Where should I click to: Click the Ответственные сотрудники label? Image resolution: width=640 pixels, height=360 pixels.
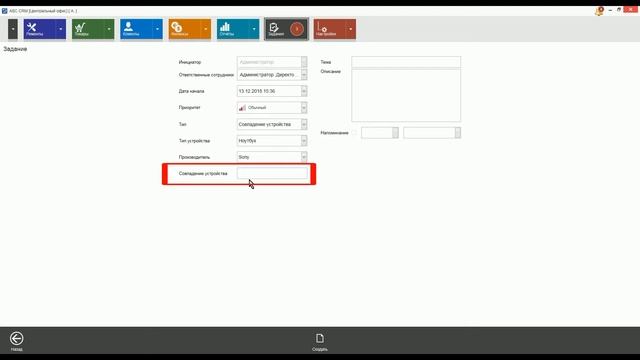tap(206, 75)
